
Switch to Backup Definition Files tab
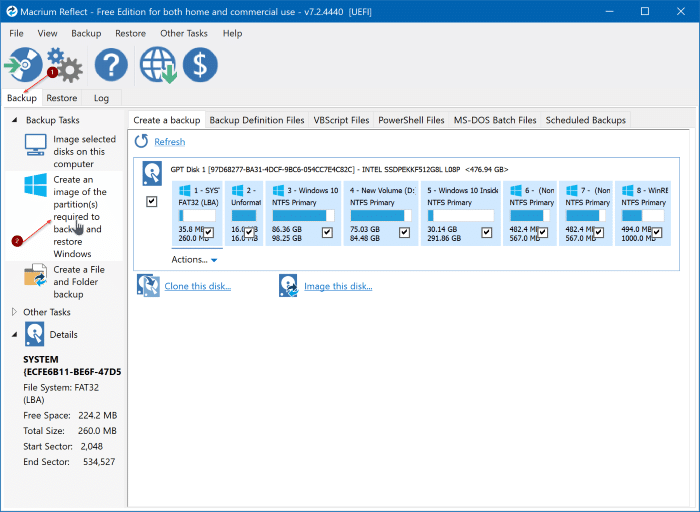click(x=257, y=120)
